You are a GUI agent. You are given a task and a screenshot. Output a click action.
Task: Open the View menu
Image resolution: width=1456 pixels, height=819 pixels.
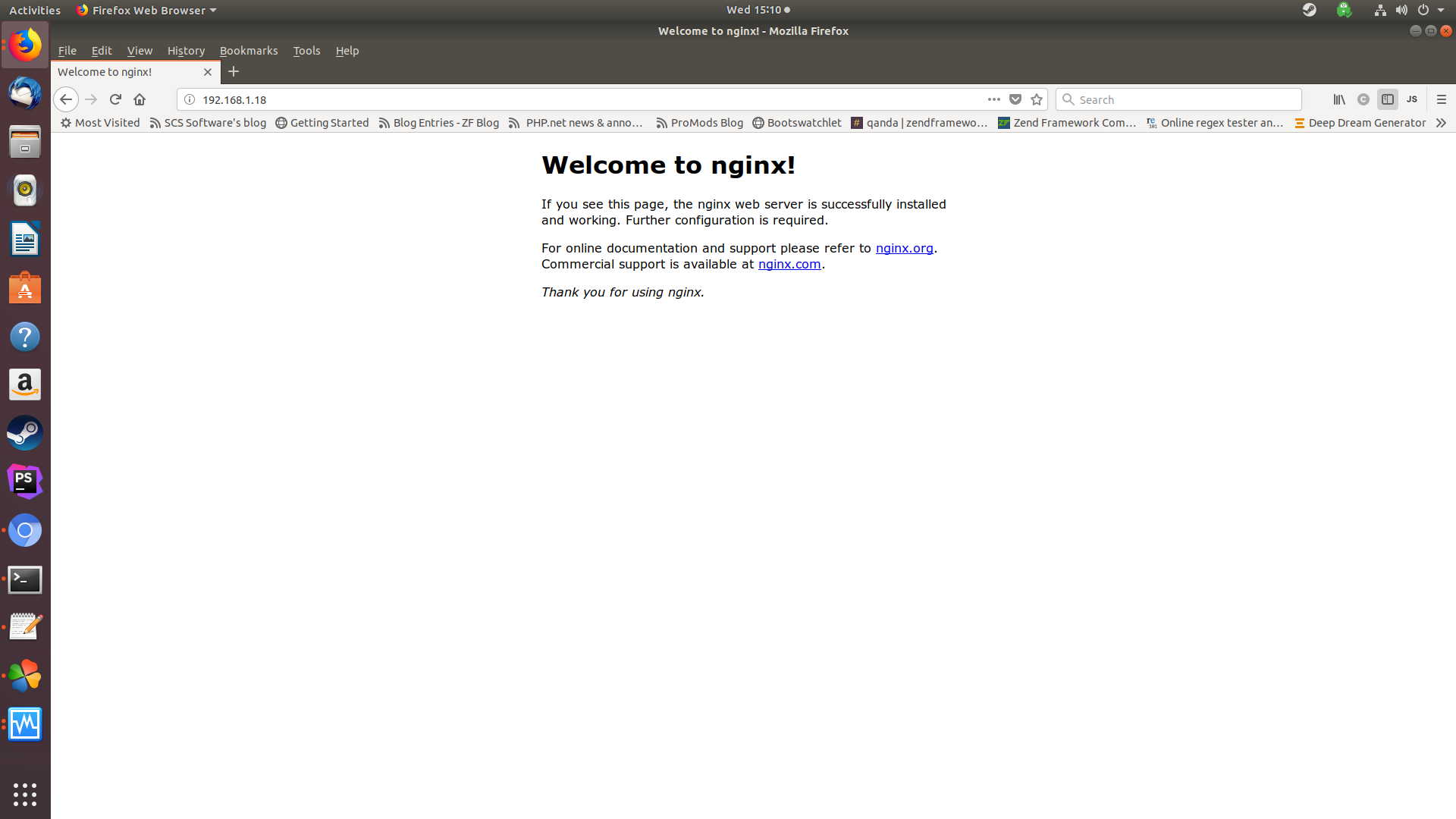click(x=140, y=51)
